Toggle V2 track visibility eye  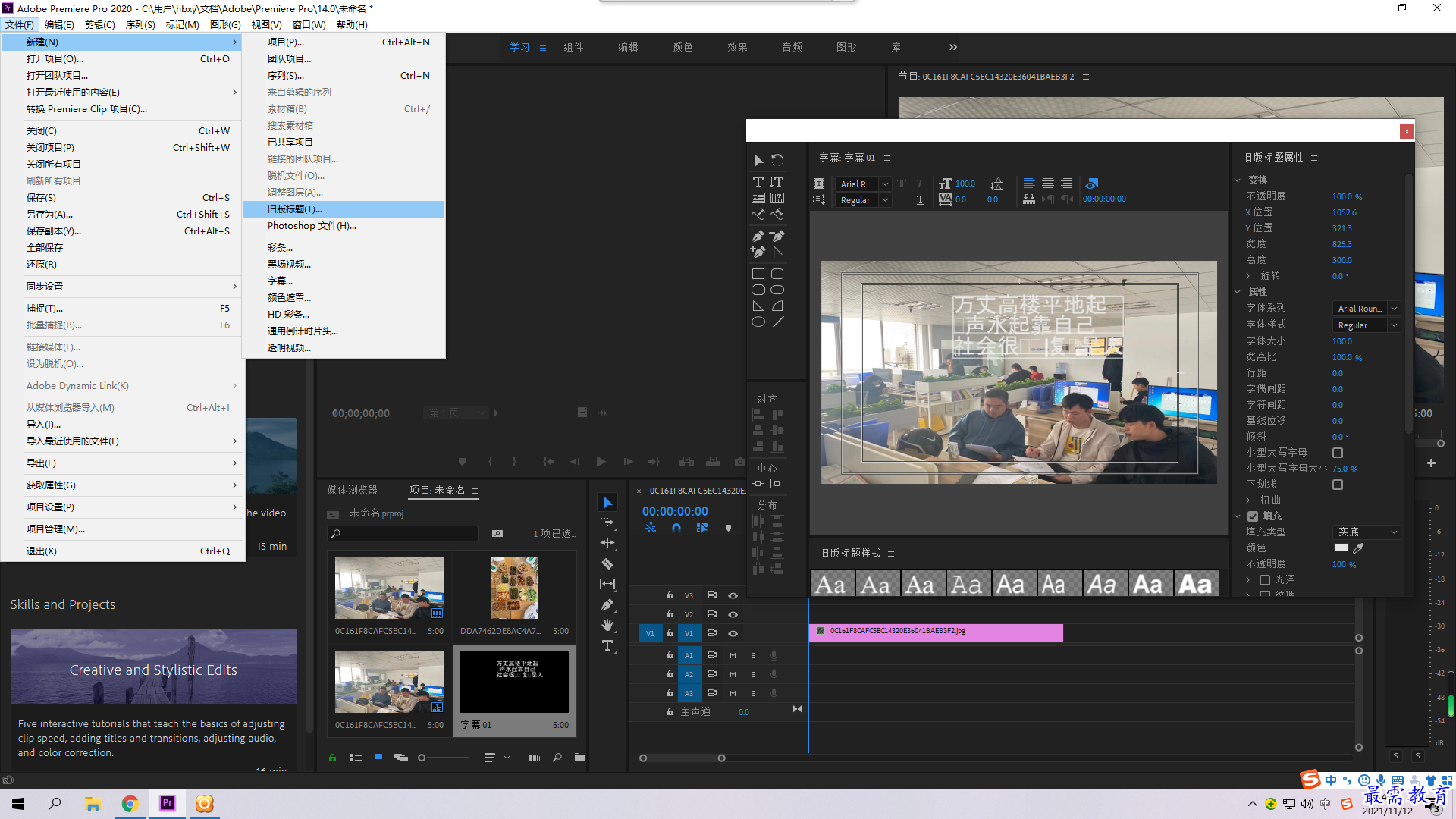733,614
